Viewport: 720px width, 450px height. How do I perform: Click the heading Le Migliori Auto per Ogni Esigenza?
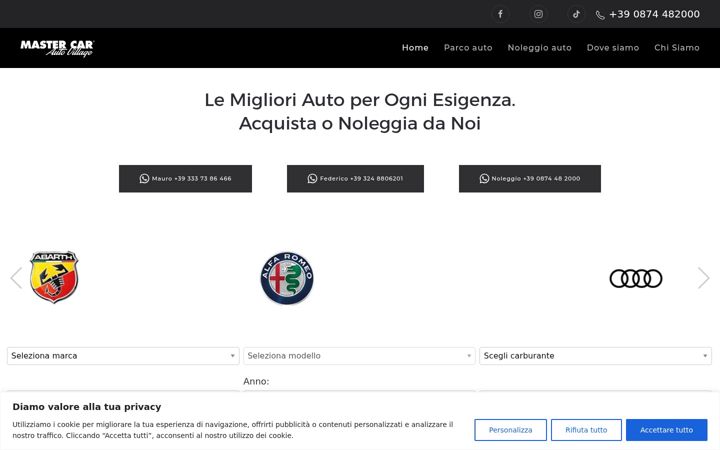(x=360, y=100)
